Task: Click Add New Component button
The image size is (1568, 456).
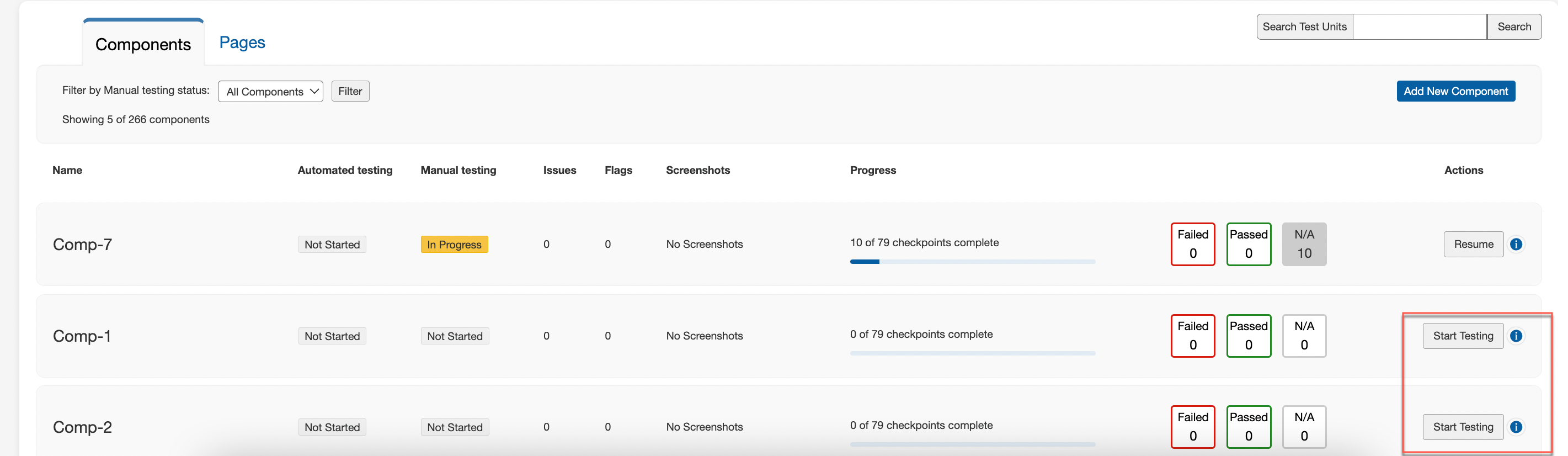Action: point(1455,91)
